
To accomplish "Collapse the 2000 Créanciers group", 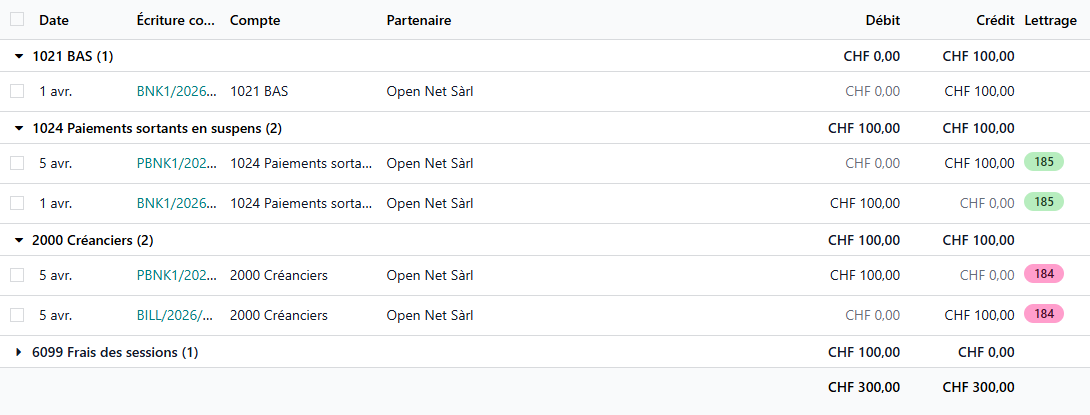I will point(19,240).
